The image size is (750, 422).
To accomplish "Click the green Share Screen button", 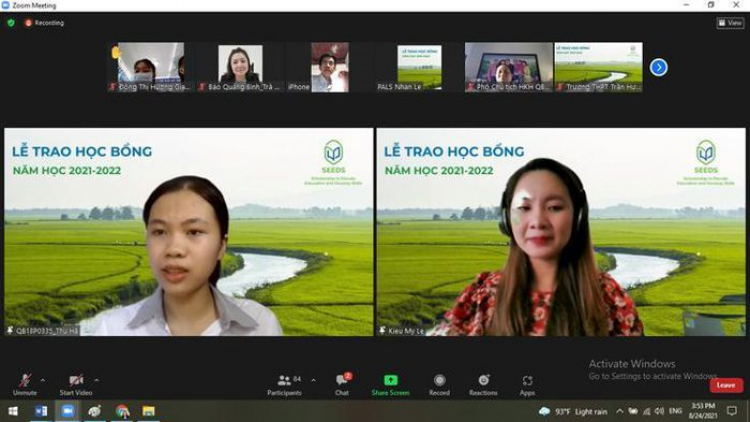I will click(390, 385).
